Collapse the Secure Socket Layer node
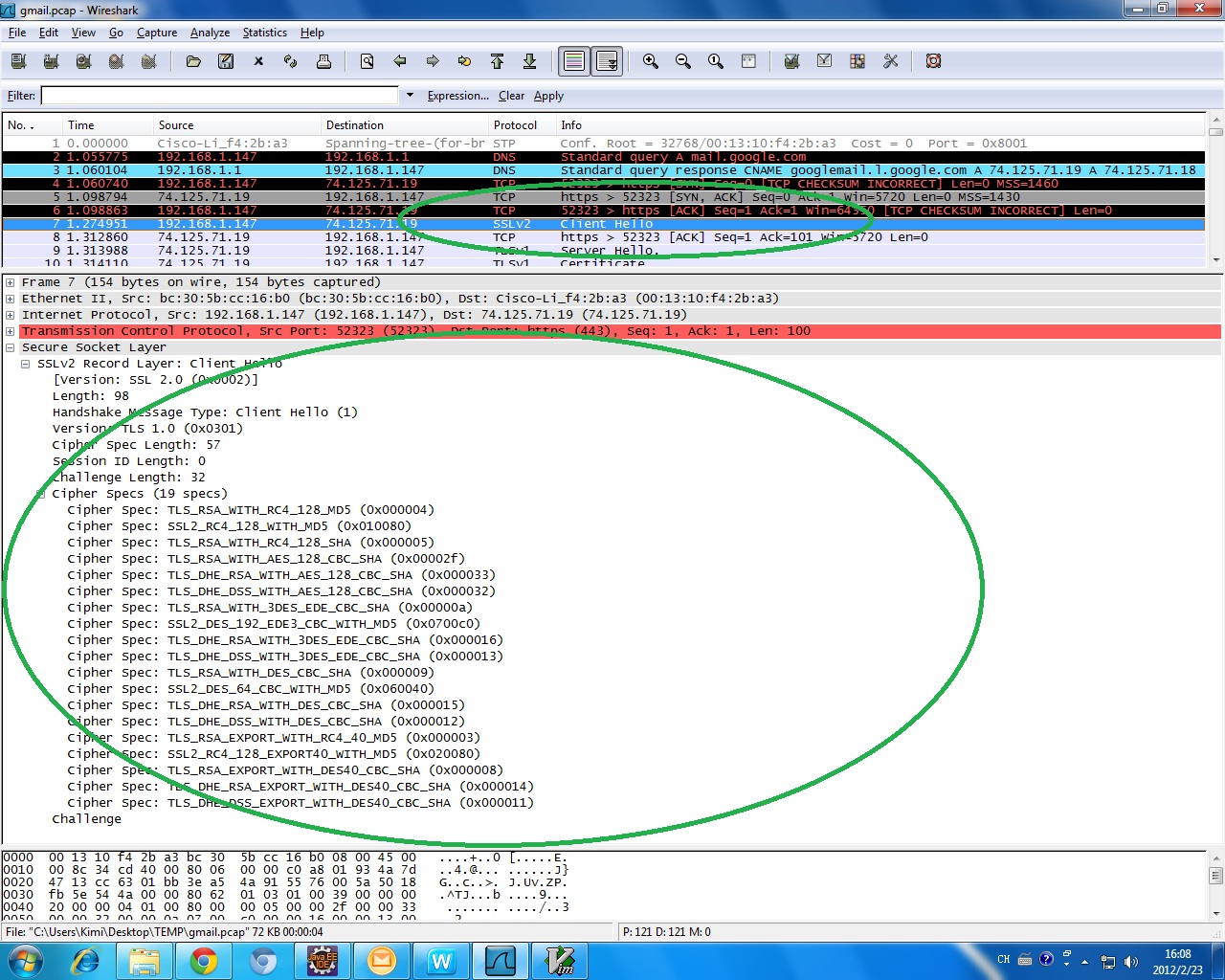 [x=11, y=347]
